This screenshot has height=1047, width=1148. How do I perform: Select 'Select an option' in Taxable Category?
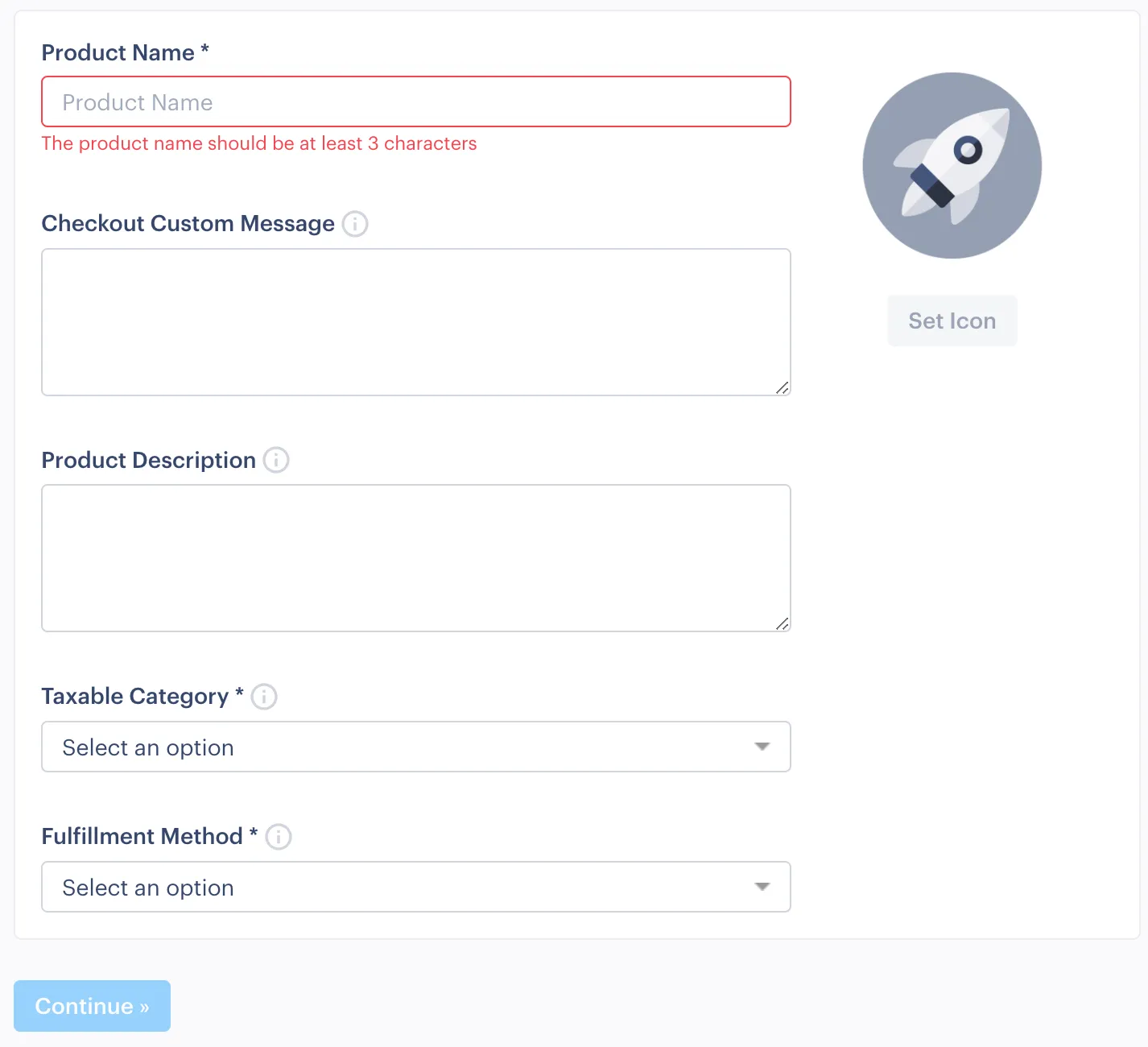147,747
